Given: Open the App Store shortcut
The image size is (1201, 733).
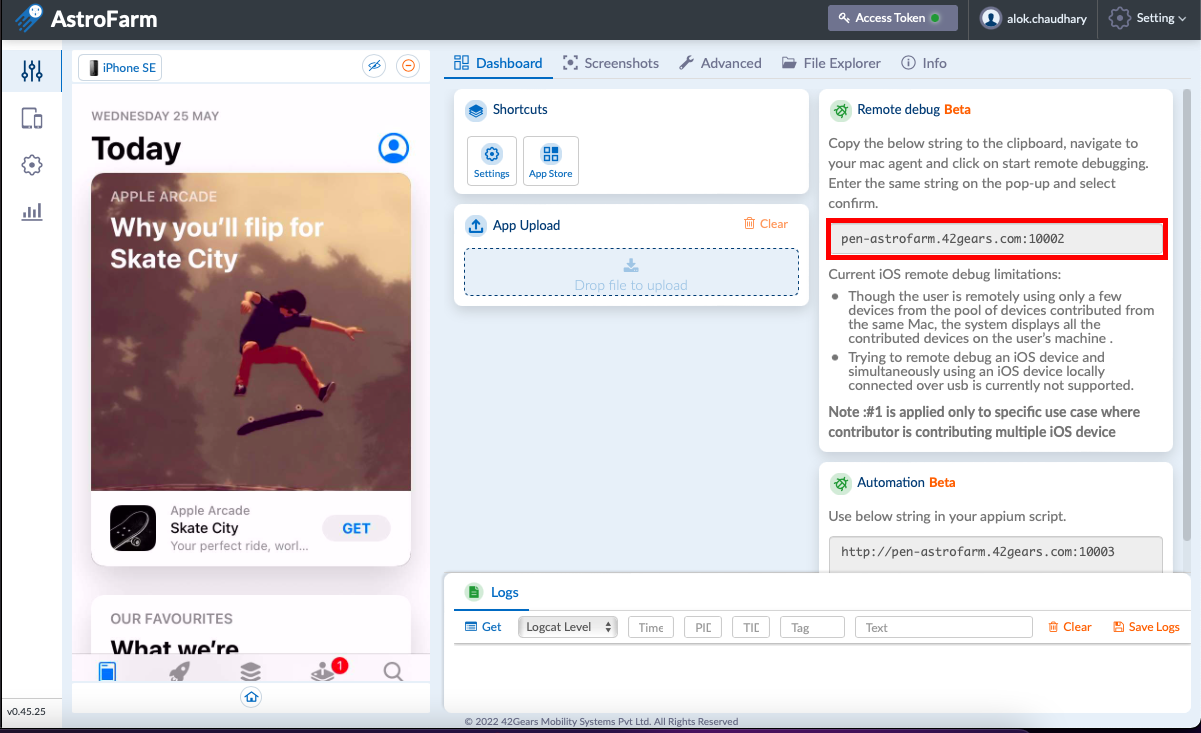Looking at the screenshot, I should (551, 161).
